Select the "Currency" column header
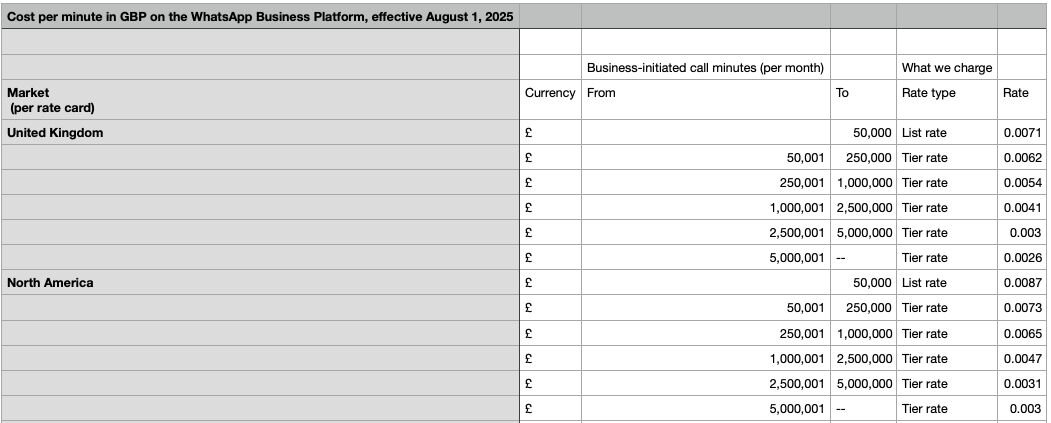The height and width of the screenshot is (423, 1051). point(550,93)
